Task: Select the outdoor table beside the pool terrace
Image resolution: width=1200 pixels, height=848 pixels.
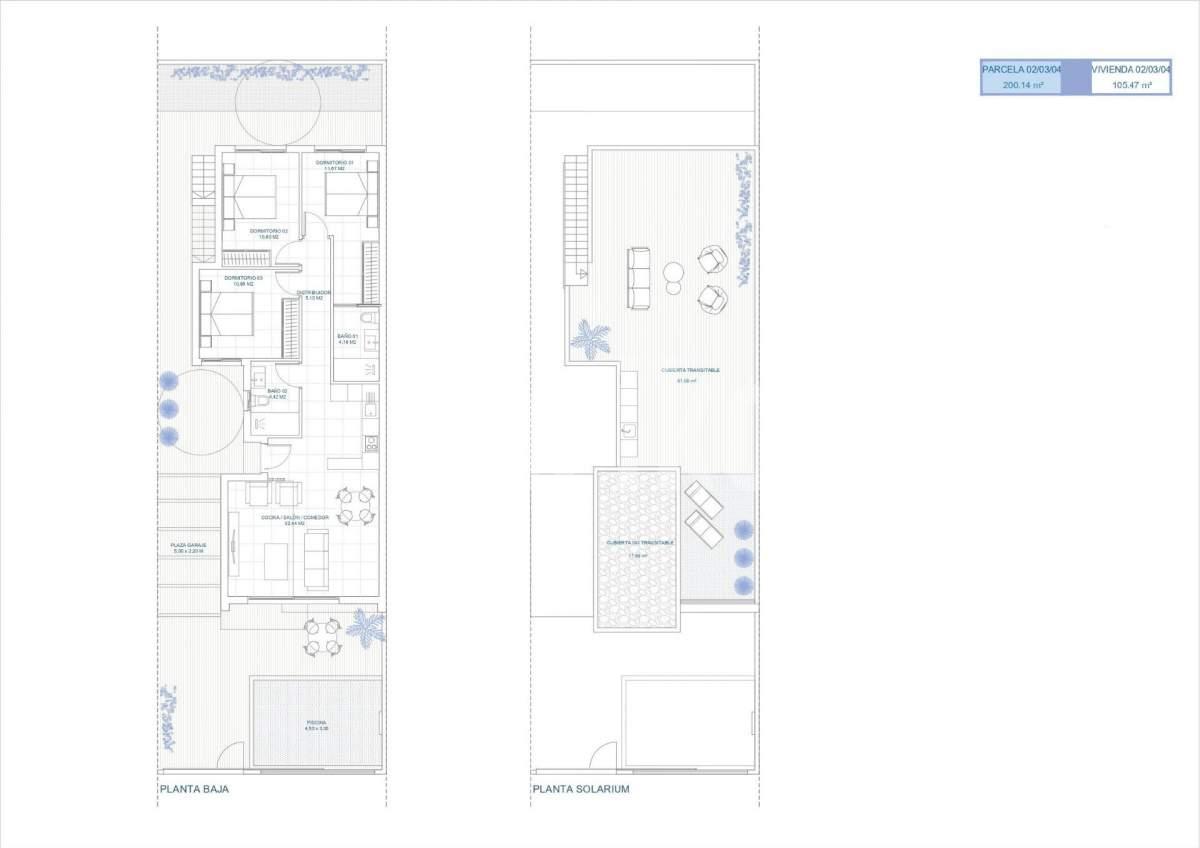Action: point(321,637)
